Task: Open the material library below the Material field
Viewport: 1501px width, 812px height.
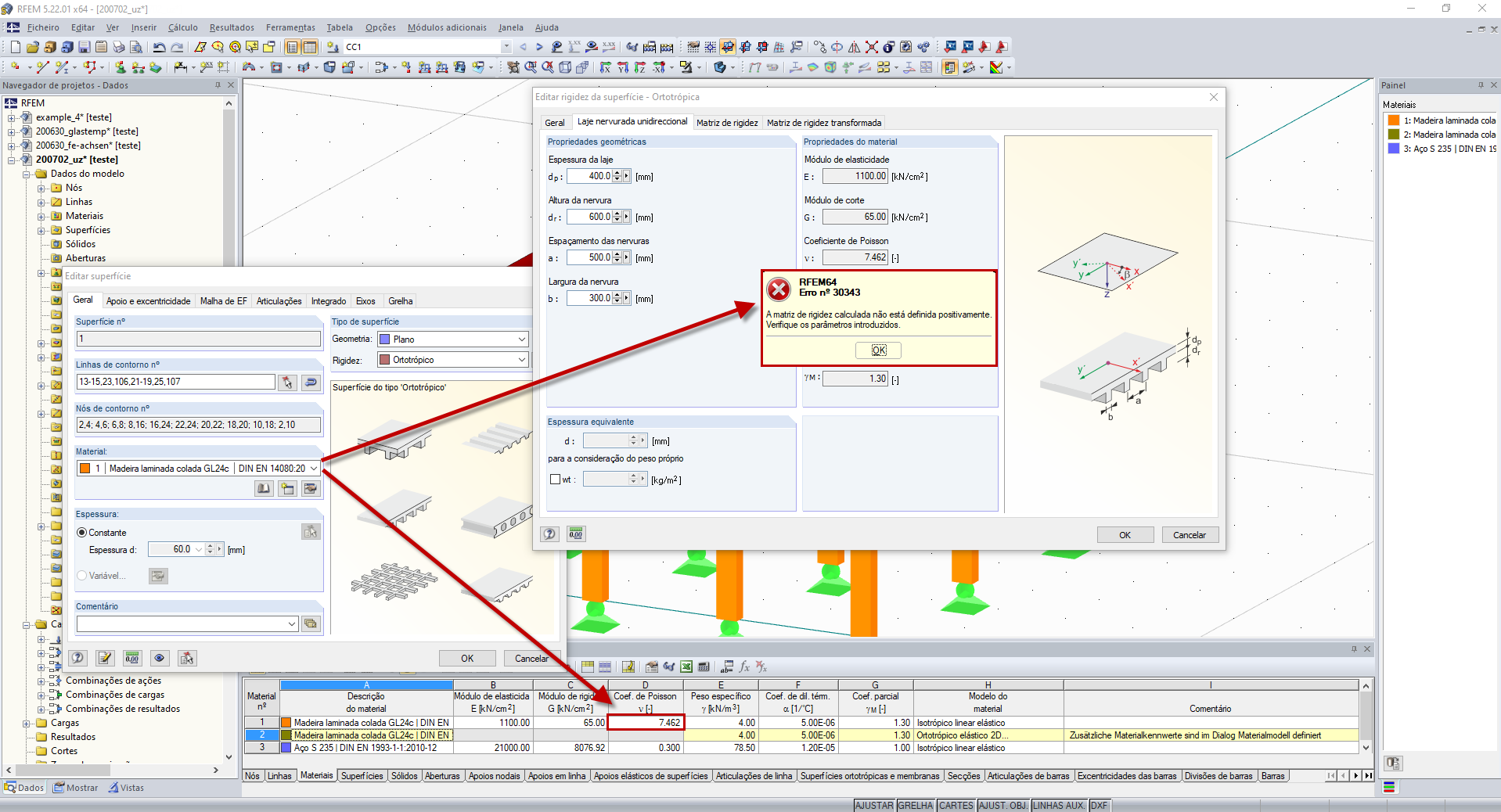Action: [x=264, y=488]
